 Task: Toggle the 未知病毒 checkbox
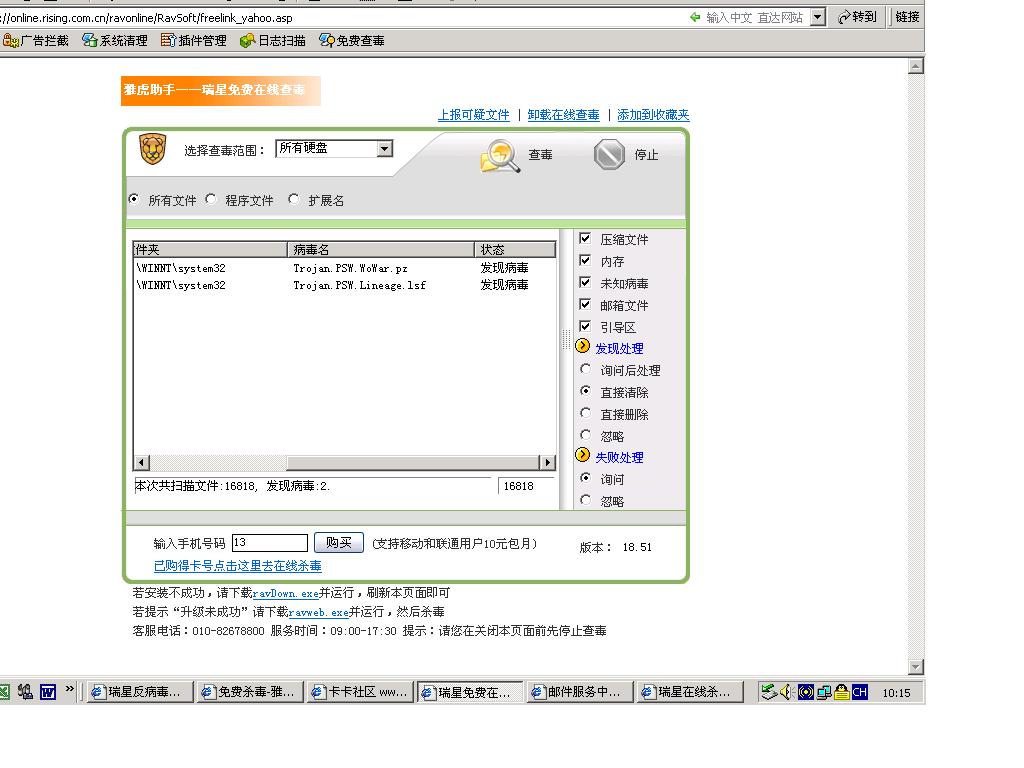(x=585, y=282)
